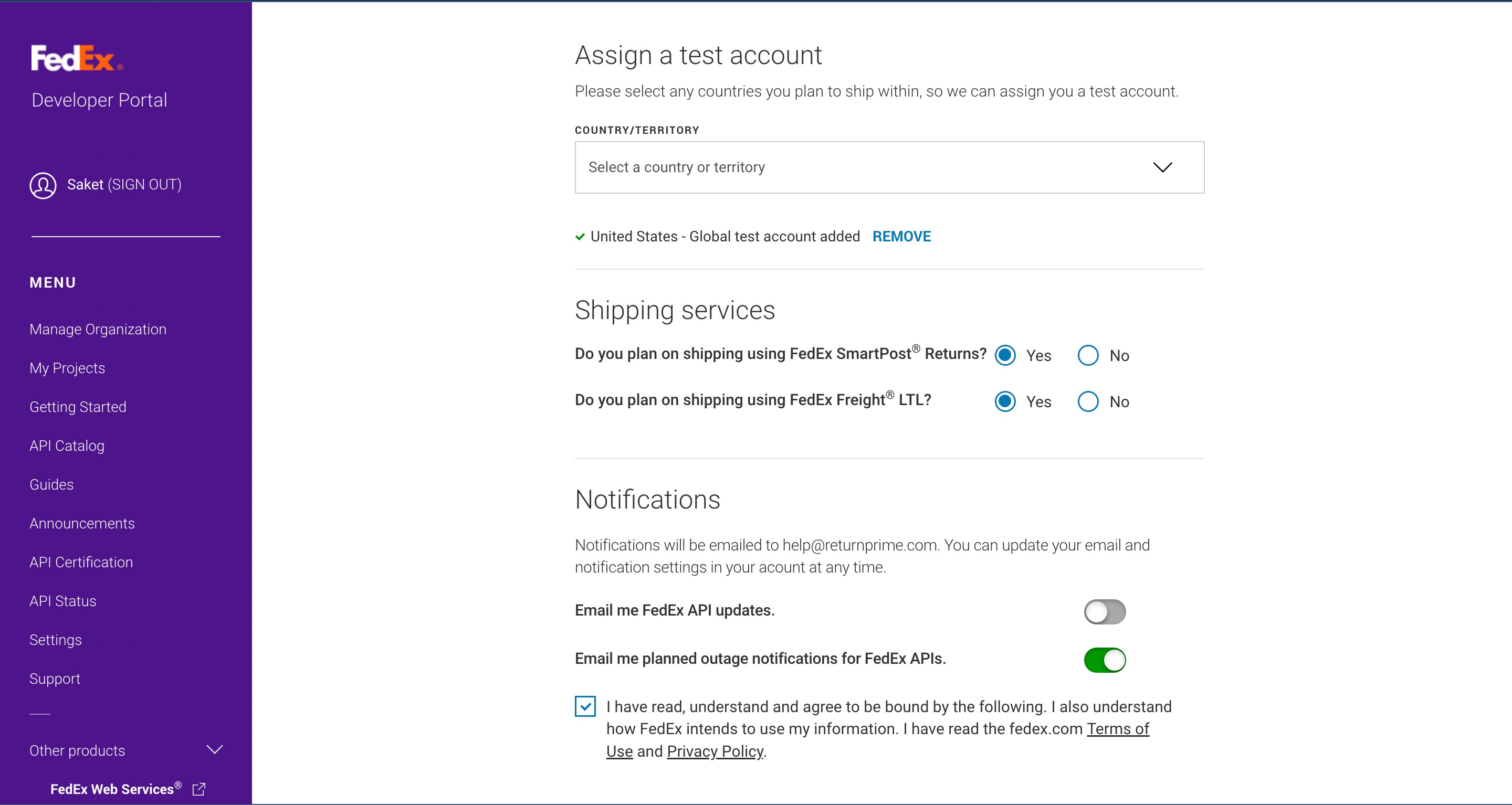The height and width of the screenshot is (805, 1512).
Task: Click the external link icon beside FedEx Web Services
Action: 199,789
